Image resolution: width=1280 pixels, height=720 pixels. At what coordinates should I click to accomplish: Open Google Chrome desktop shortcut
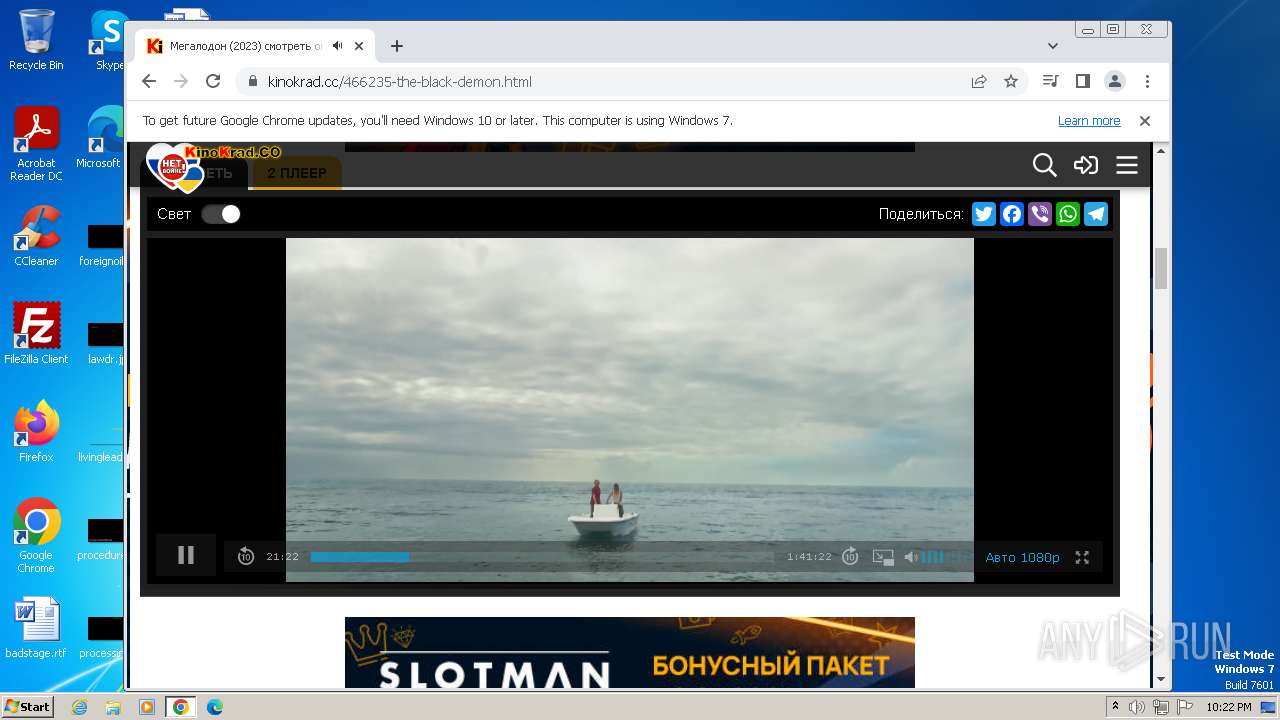pyautogui.click(x=36, y=536)
